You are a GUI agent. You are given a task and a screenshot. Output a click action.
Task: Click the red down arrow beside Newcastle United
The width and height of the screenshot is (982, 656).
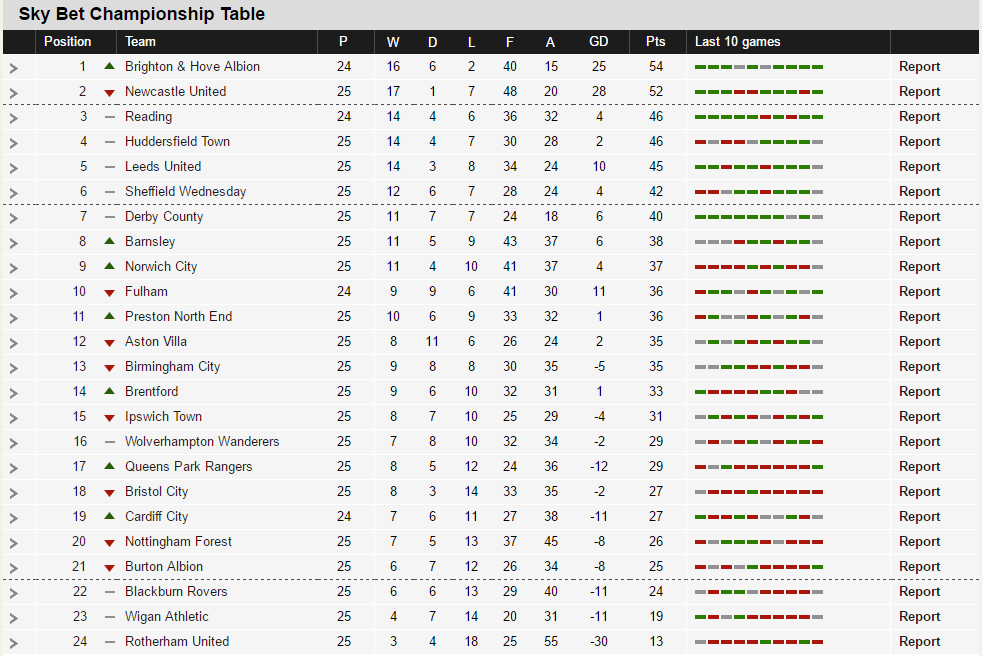click(x=110, y=93)
